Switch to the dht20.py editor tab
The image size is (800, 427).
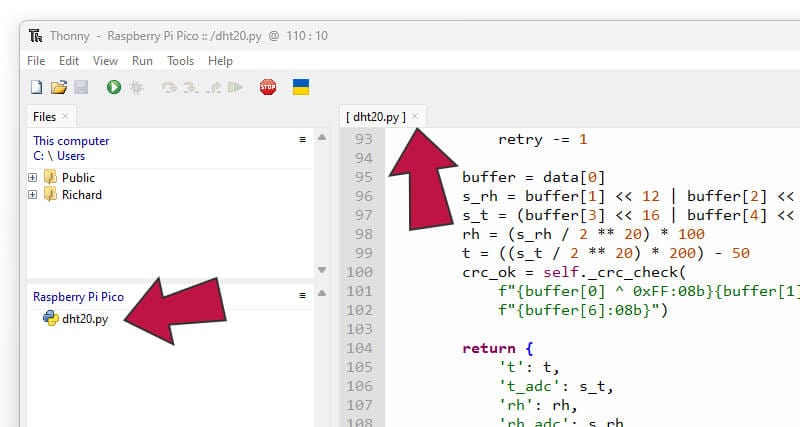(376, 117)
